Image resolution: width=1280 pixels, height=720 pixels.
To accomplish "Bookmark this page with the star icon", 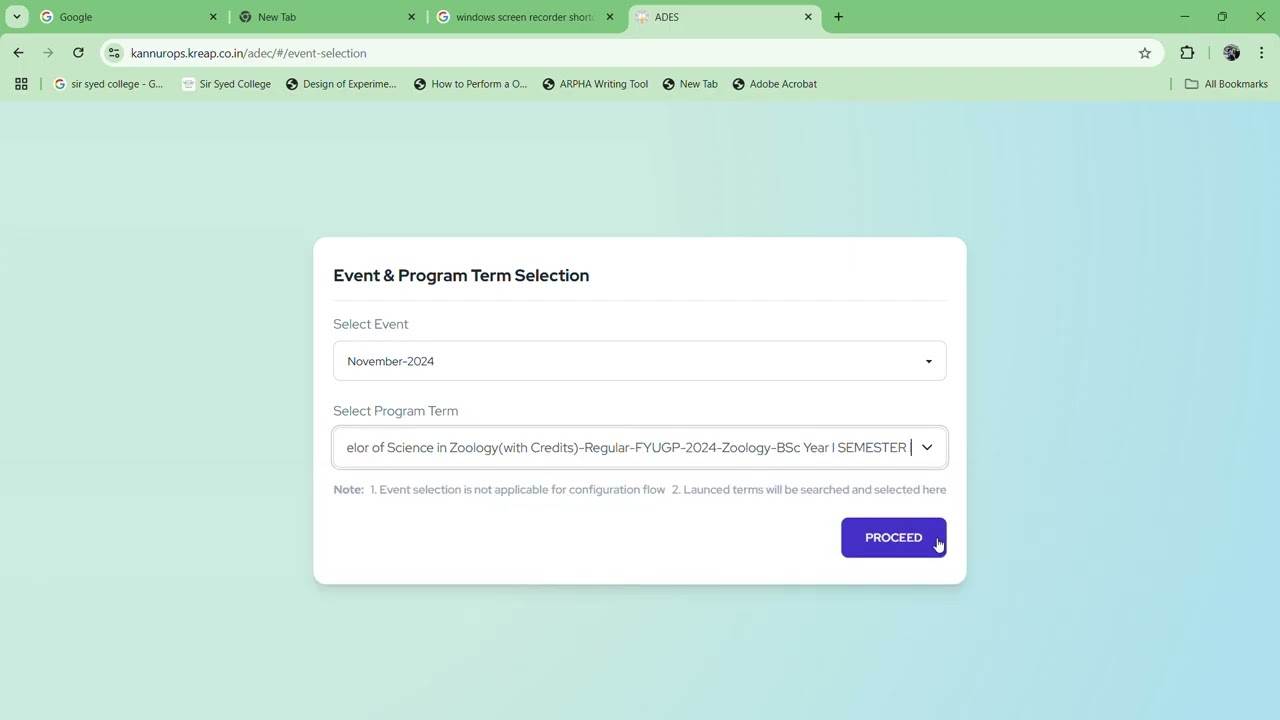I will pos(1145,53).
